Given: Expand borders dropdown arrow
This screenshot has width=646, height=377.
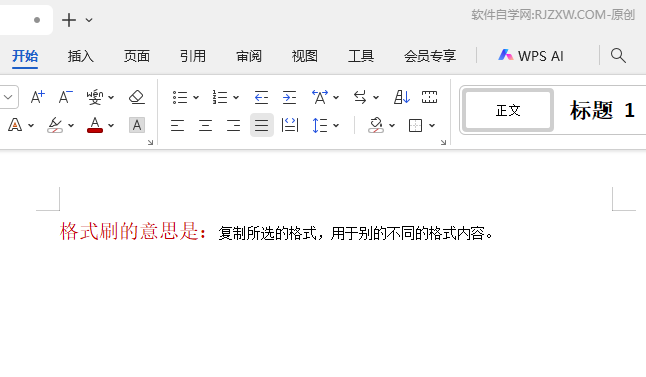Looking at the screenshot, I should tap(432, 125).
